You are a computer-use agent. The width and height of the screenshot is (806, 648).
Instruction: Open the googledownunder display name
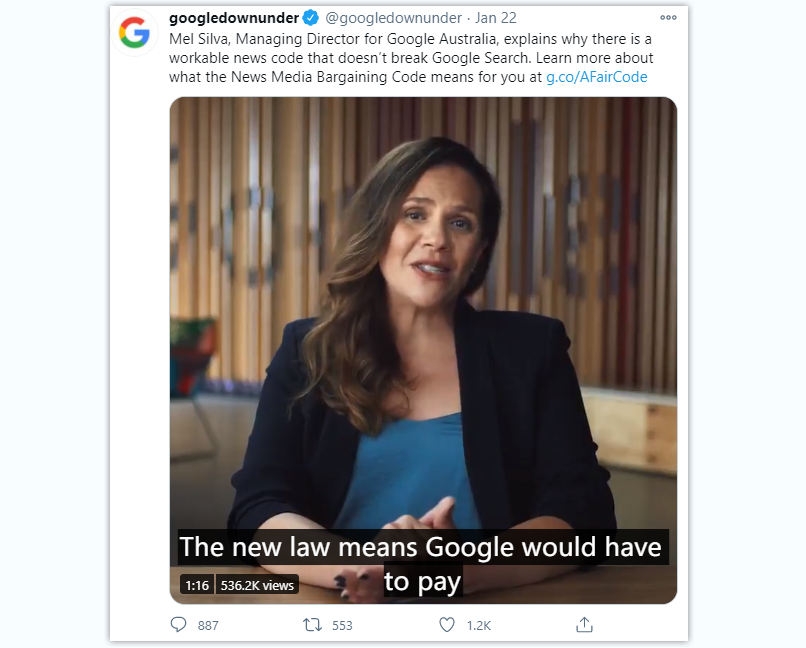(x=234, y=18)
